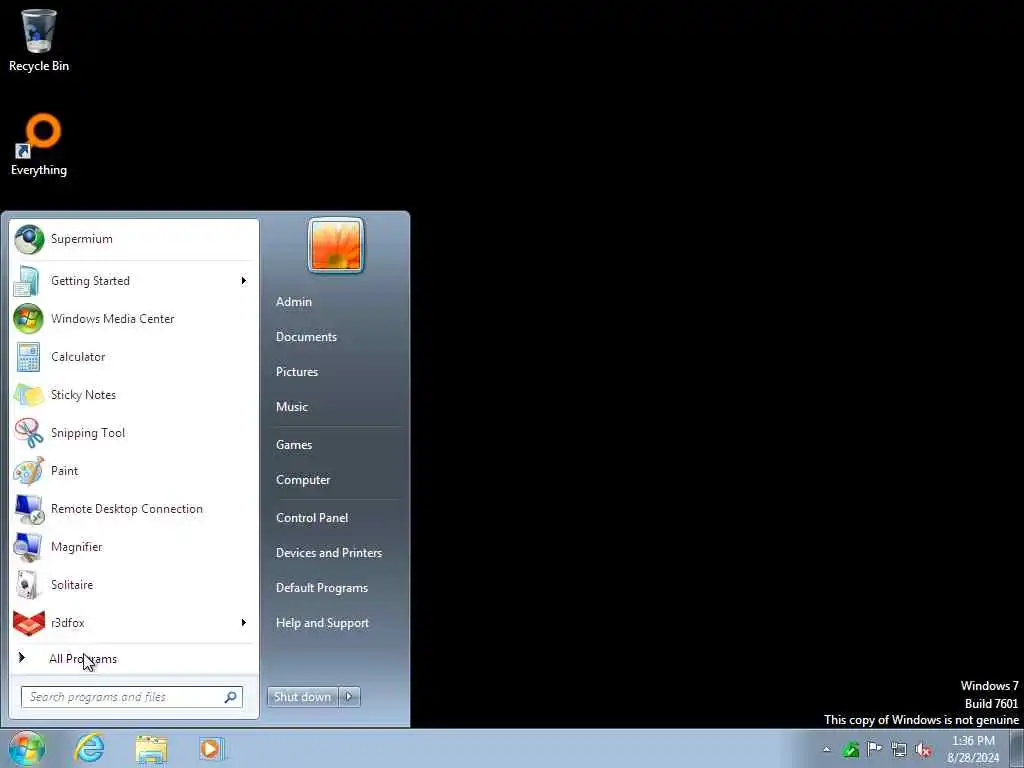Open Control Panel
The height and width of the screenshot is (768, 1024).
(312, 518)
